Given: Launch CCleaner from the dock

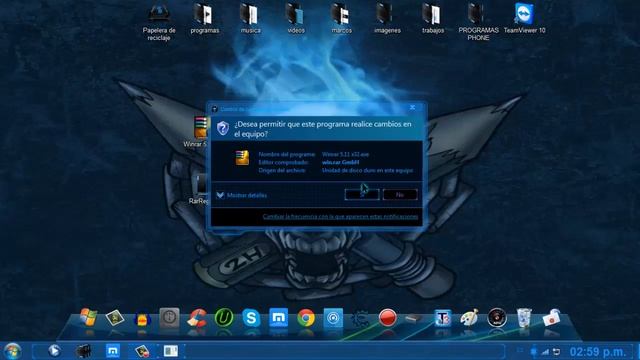Looking at the screenshot, I should tap(197, 318).
